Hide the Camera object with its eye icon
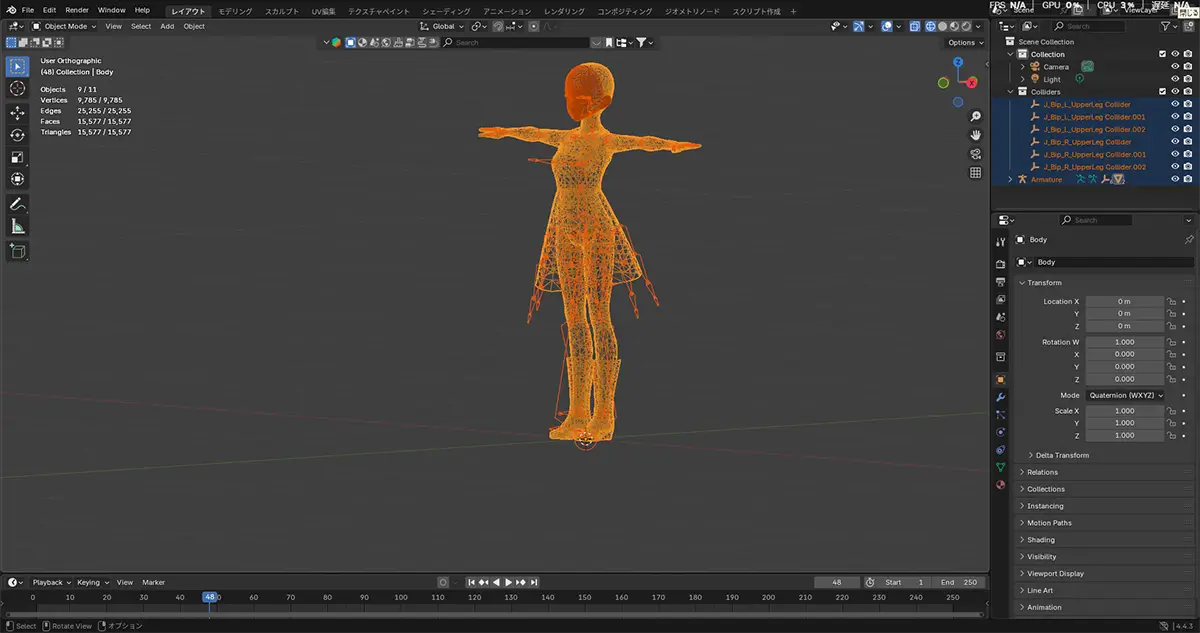The image size is (1200, 633). point(1175,67)
